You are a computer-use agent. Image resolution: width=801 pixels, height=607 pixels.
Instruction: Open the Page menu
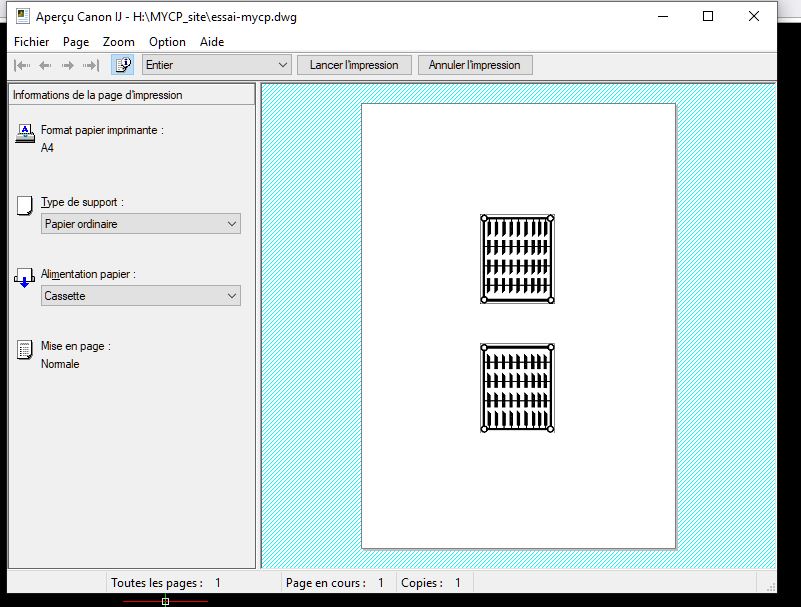point(76,42)
